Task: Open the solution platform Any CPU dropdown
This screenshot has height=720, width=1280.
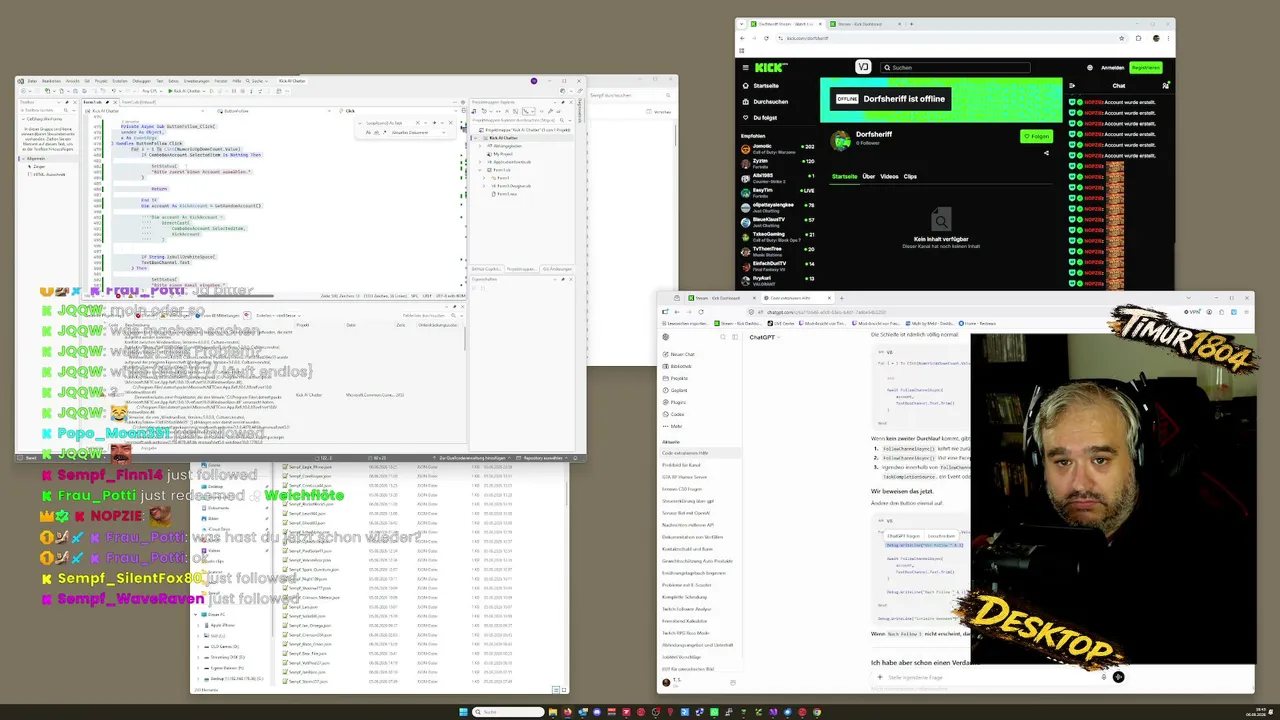Action: coord(152,91)
